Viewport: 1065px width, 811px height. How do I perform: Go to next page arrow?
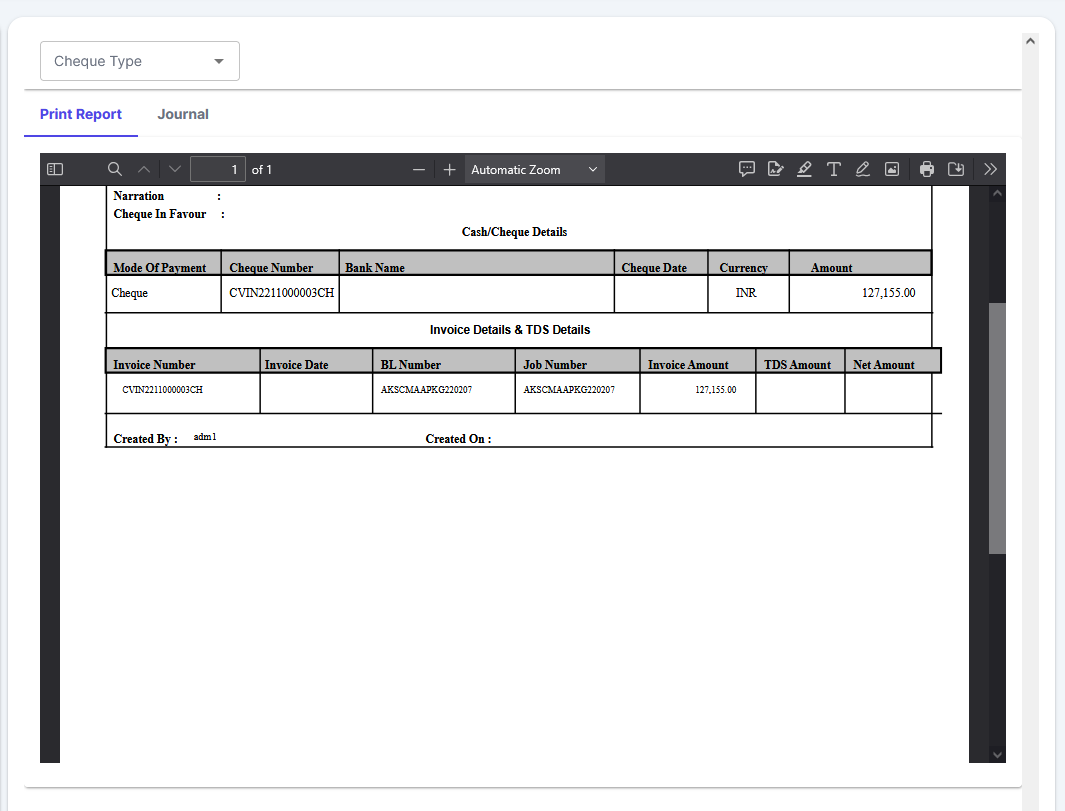pos(175,169)
